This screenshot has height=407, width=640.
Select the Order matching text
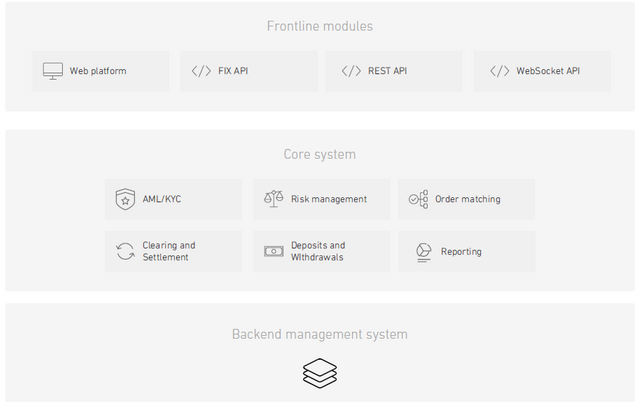[x=468, y=199]
